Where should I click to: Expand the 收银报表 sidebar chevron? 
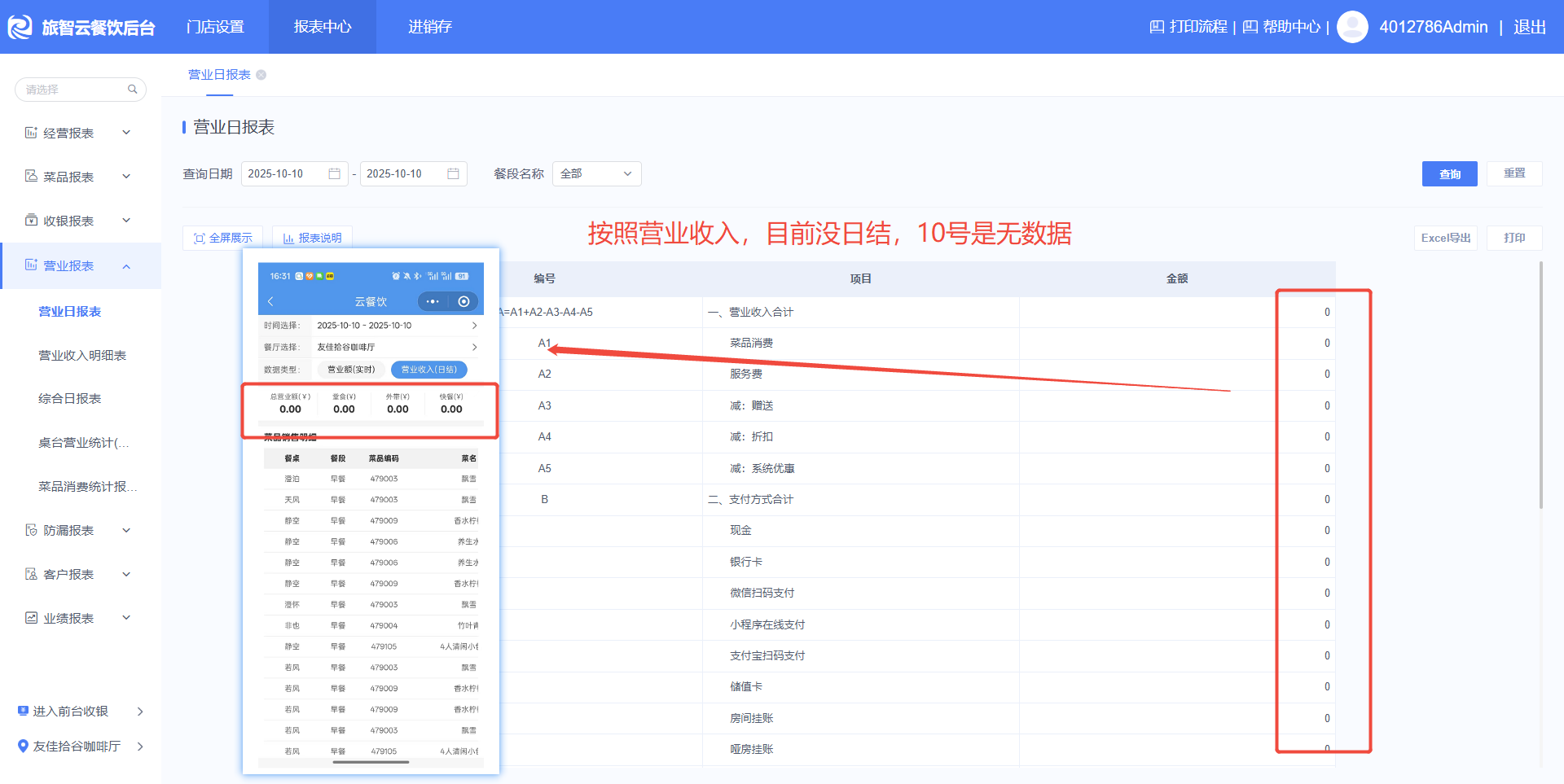click(x=126, y=221)
